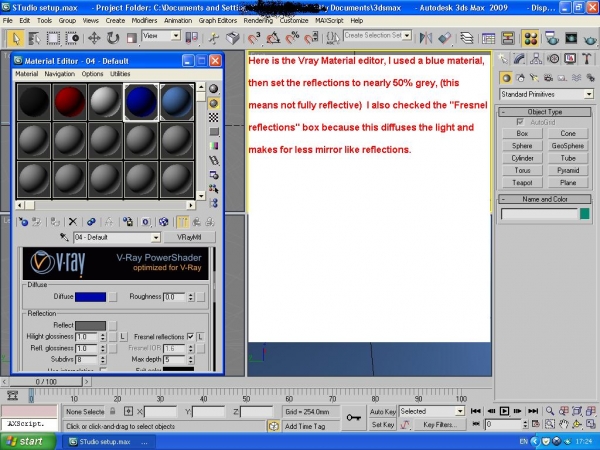Viewport: 600px width, 450px height.
Task: Adjust the Subdivs spinner arrows
Action: pos(103,360)
